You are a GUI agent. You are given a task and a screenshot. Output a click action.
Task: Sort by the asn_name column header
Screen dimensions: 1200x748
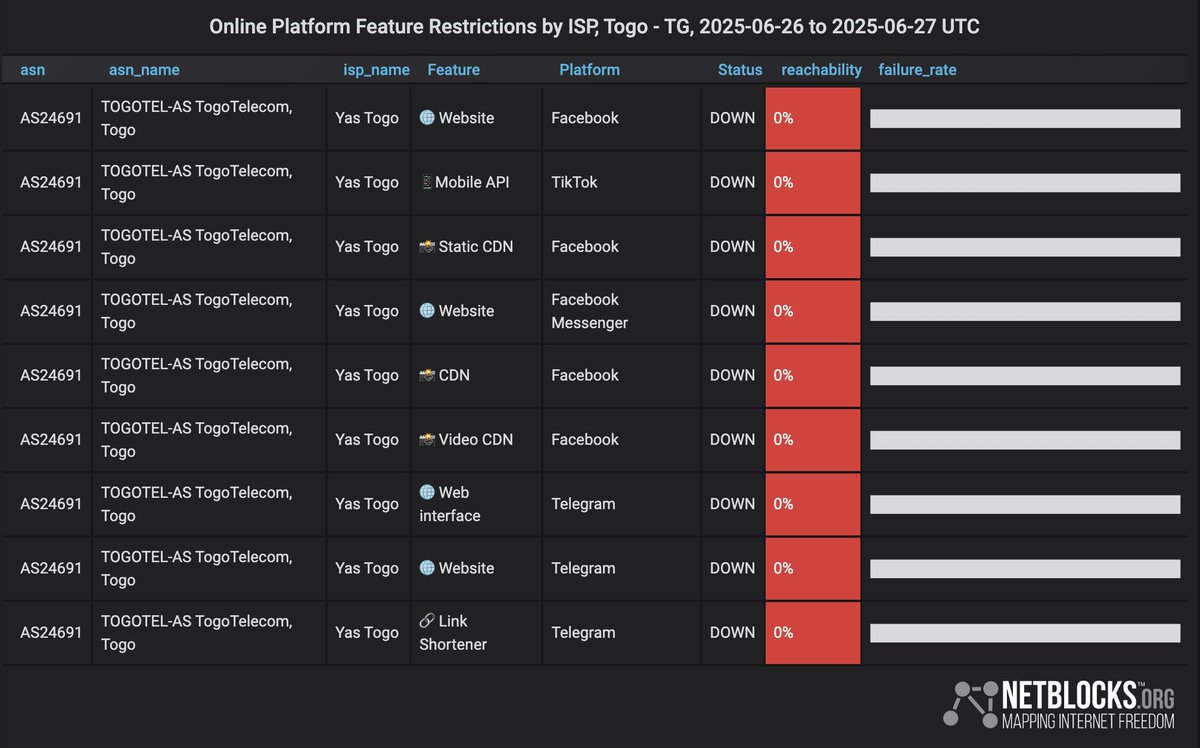pyautogui.click(x=144, y=70)
